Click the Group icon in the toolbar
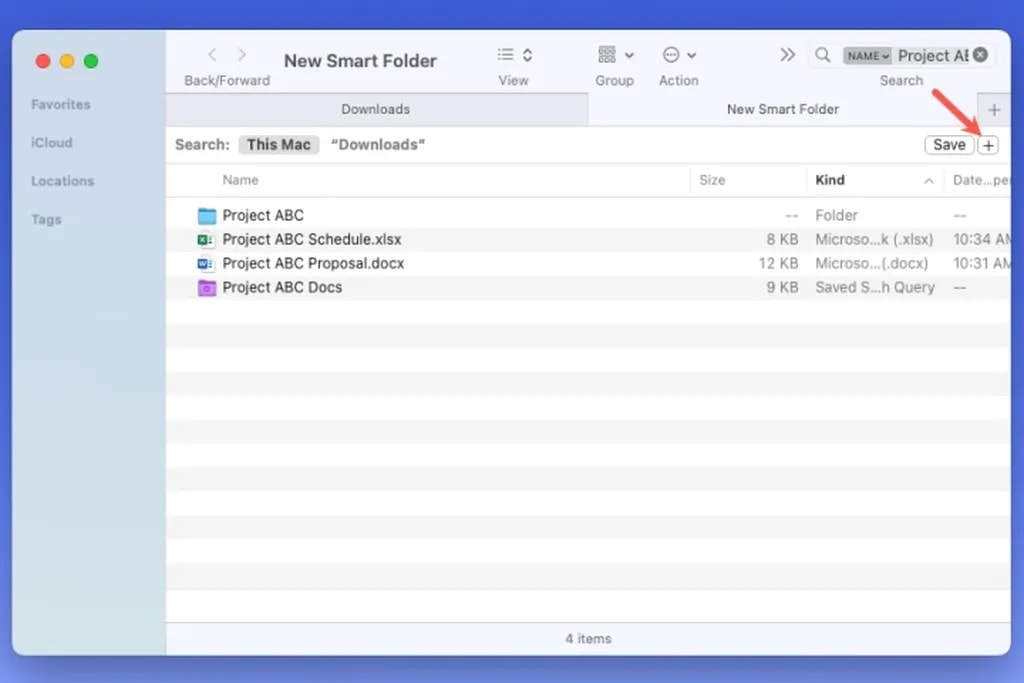 pos(606,55)
